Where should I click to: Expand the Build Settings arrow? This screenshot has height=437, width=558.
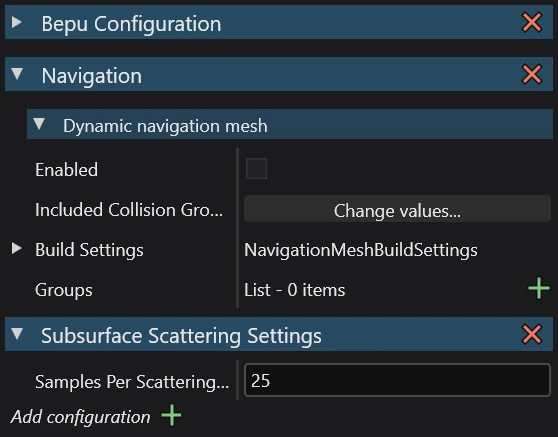coord(16,248)
